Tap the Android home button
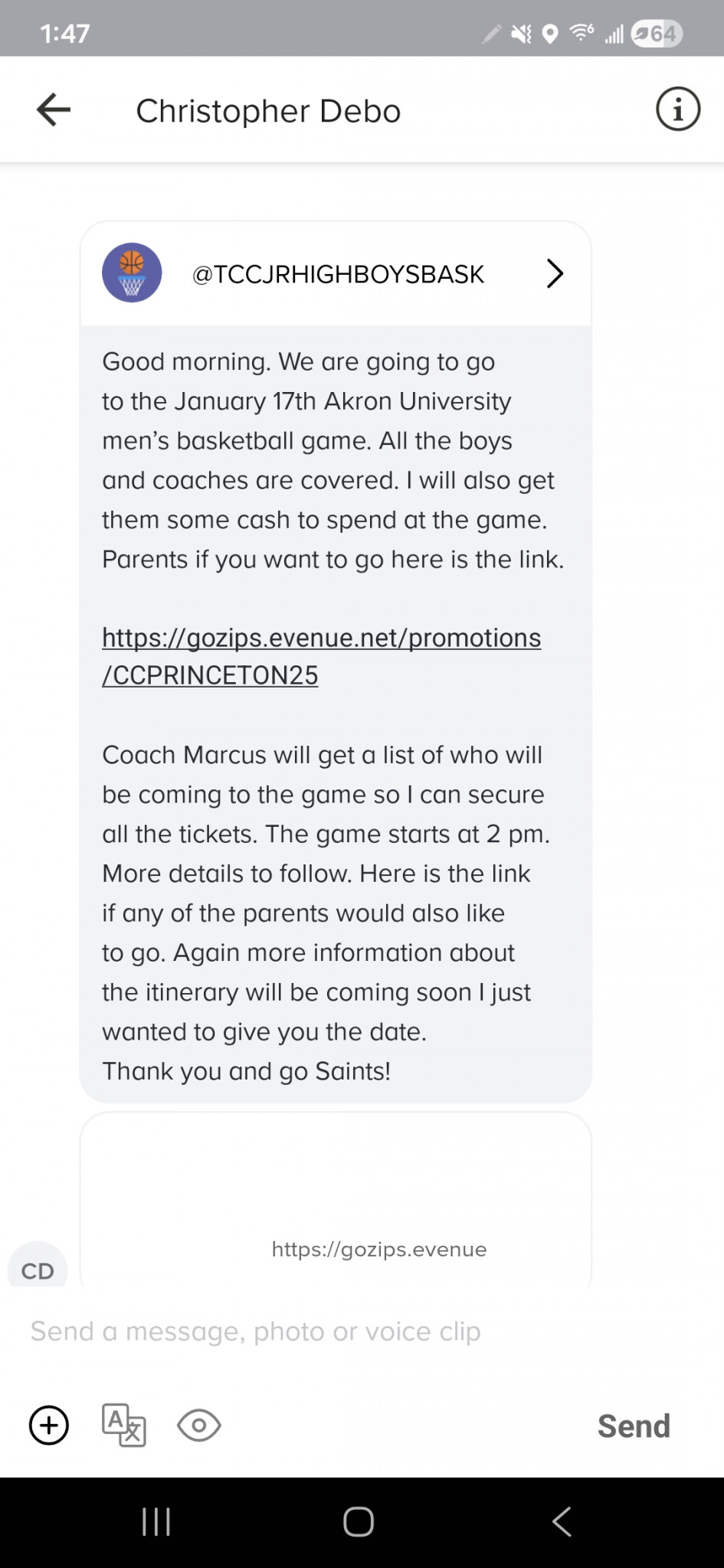Image resolution: width=724 pixels, height=1568 pixels. pos(359,1522)
